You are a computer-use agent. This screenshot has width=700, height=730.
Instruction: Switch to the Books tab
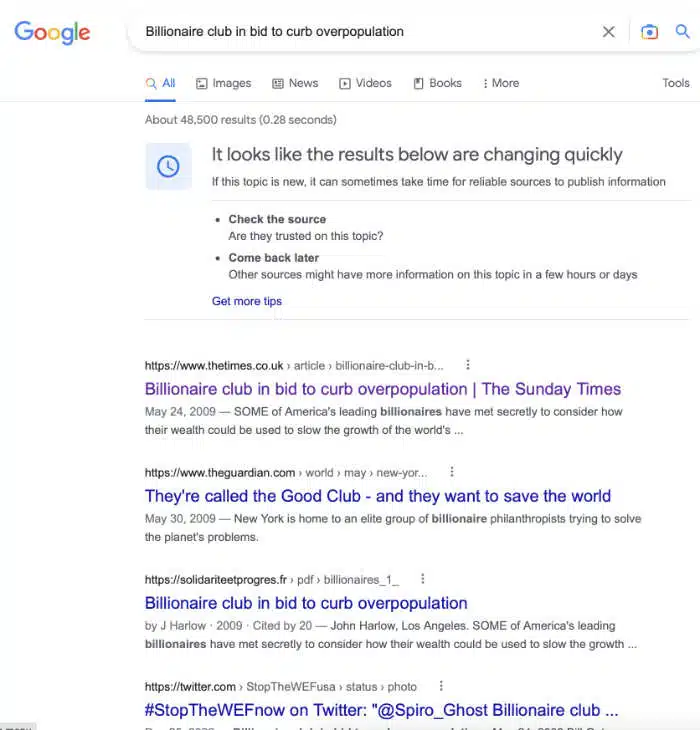tap(438, 83)
